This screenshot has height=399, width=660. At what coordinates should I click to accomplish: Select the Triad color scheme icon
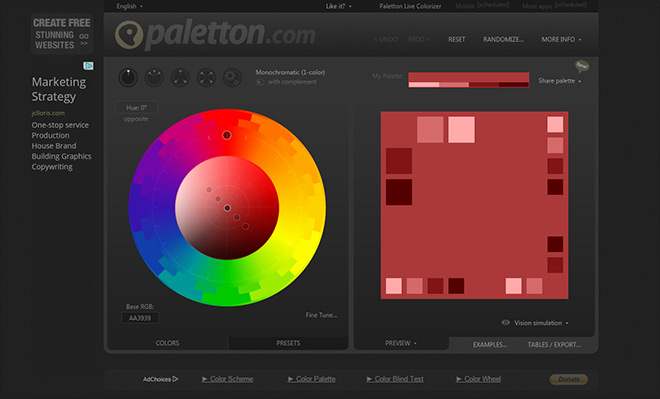pyautogui.click(x=180, y=78)
